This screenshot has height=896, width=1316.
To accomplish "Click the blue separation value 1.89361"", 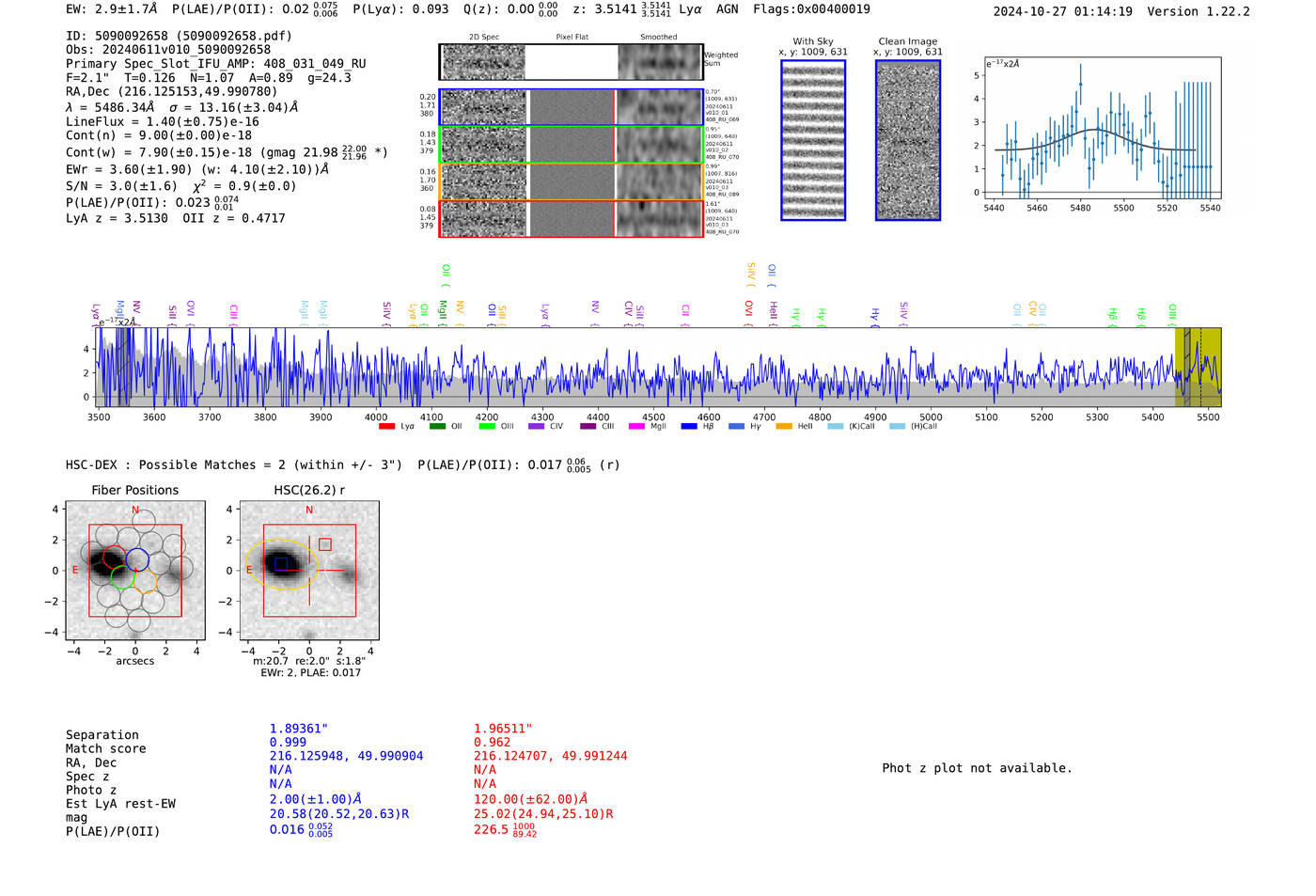I will (x=299, y=729).
